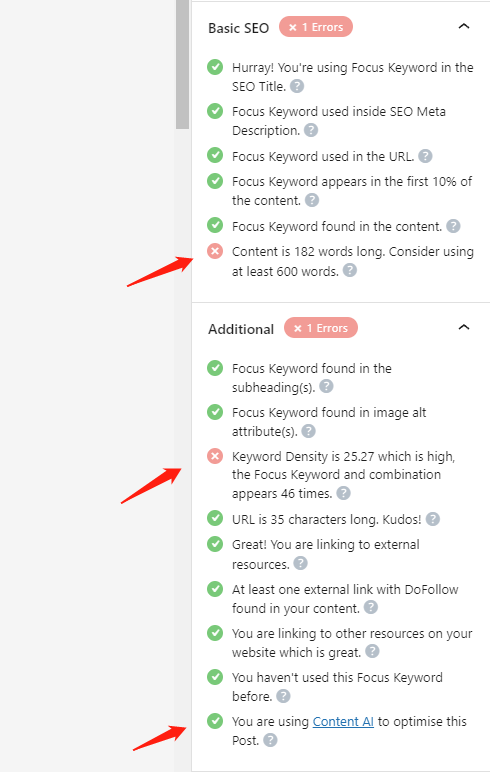Click help icon after DoFollow external link check

(x=371, y=607)
